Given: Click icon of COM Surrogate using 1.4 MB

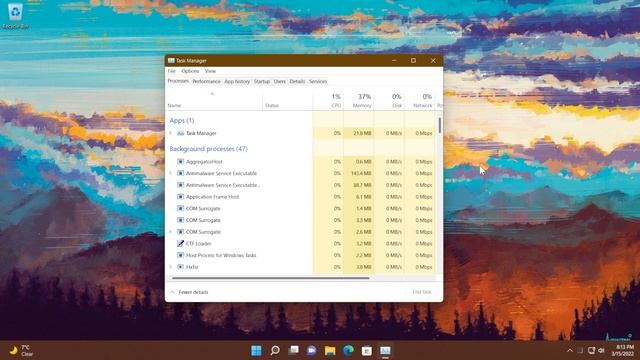Looking at the screenshot, I should pyautogui.click(x=180, y=208).
